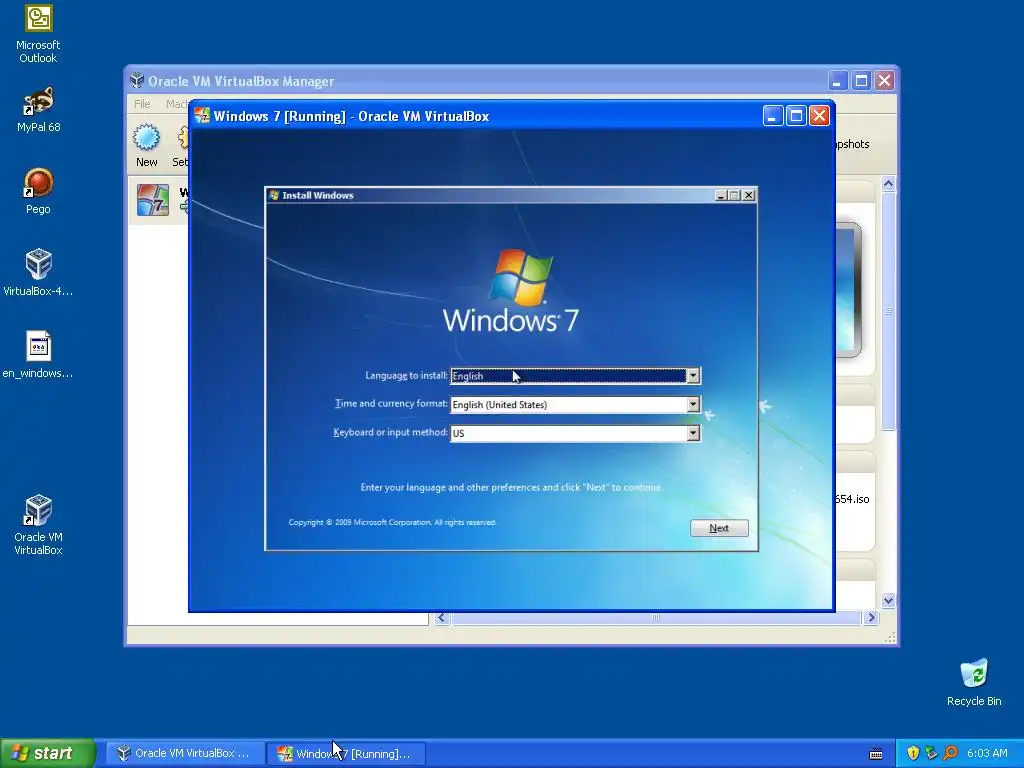The width and height of the screenshot is (1024, 768).
Task: Select the Pego desktop shortcut
Action: pyautogui.click(x=38, y=191)
